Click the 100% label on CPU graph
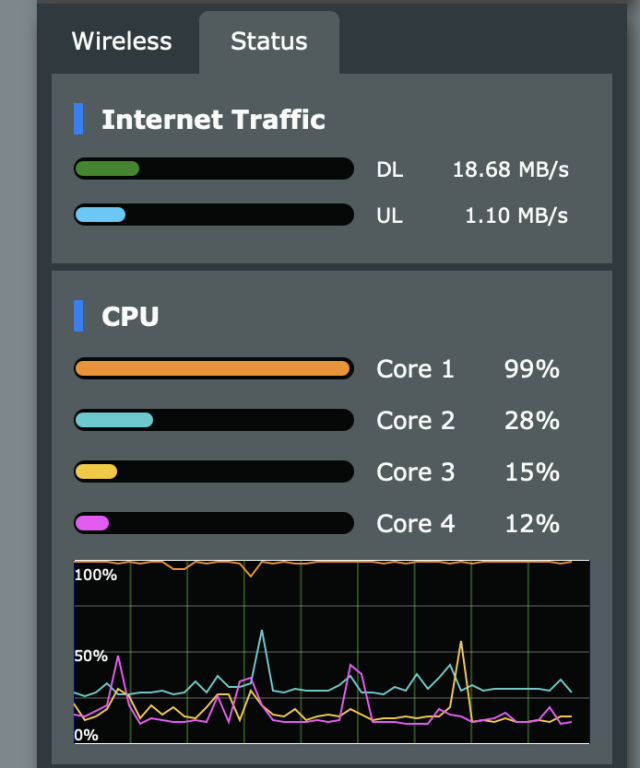 95,575
